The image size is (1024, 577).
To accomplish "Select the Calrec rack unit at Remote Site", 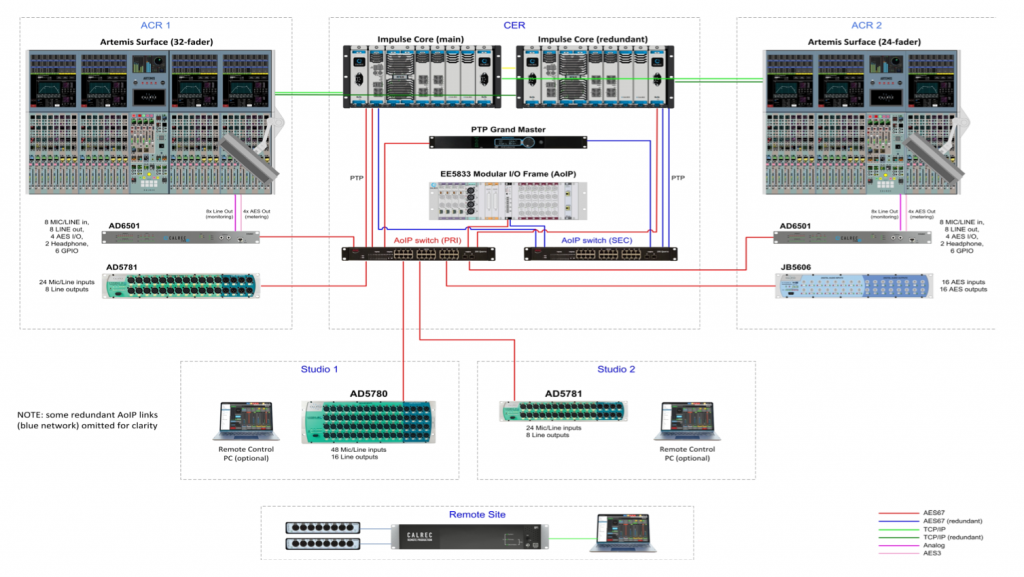I will point(470,538).
